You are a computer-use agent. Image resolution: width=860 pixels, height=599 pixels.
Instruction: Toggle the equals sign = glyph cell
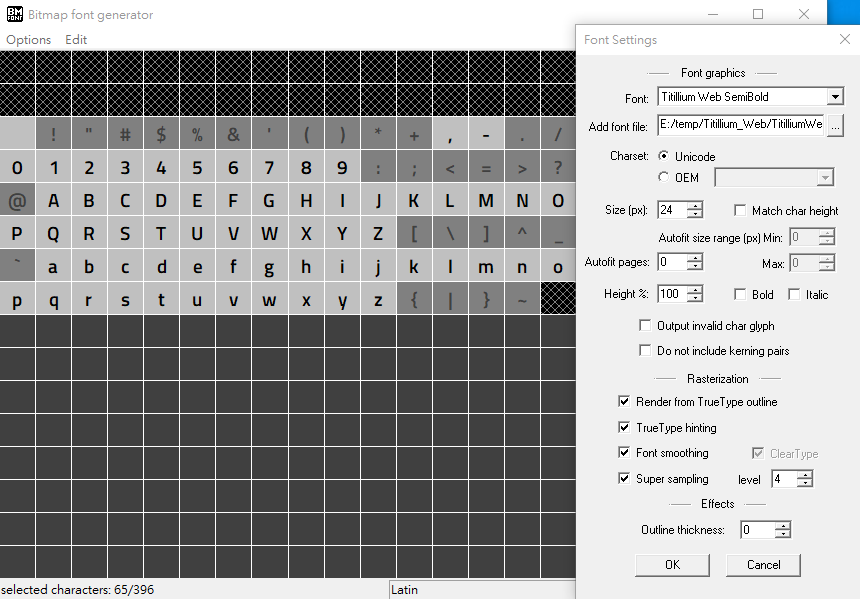coord(486,167)
